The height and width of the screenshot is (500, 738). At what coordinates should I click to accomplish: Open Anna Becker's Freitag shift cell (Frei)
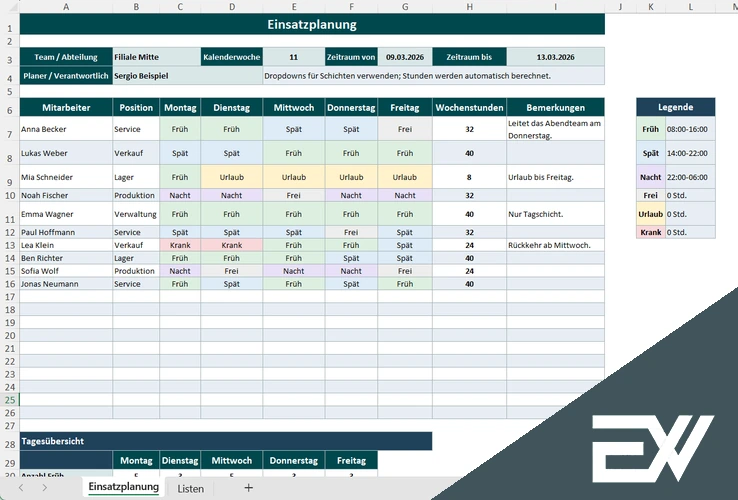click(x=405, y=129)
